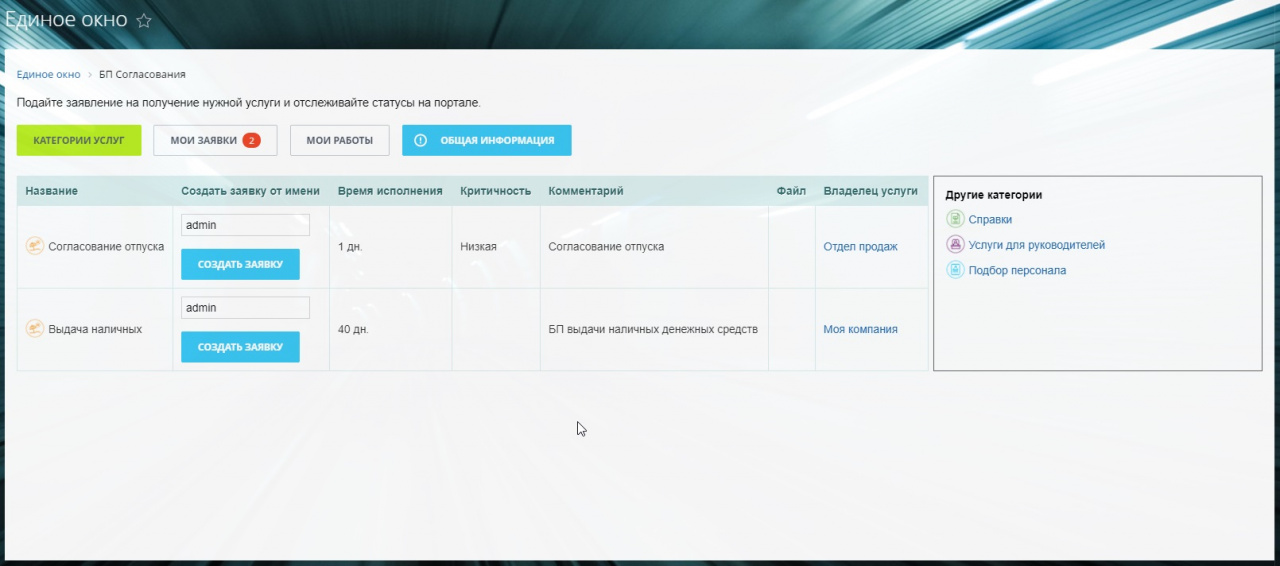Select the Выдача наличных service name
Screen dimensions: 1280x566
pyautogui.click(x=95, y=329)
